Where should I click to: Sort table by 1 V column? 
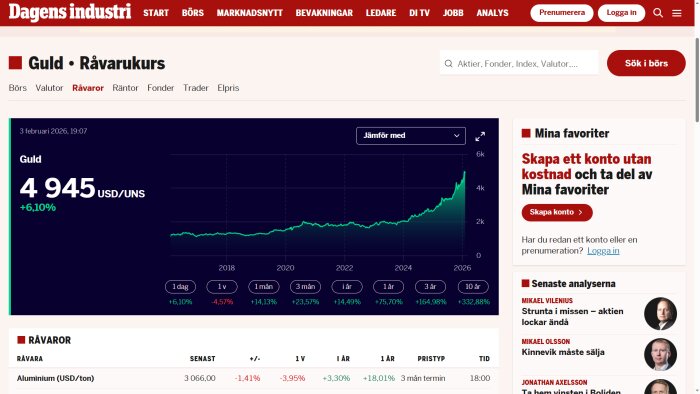[300, 359]
